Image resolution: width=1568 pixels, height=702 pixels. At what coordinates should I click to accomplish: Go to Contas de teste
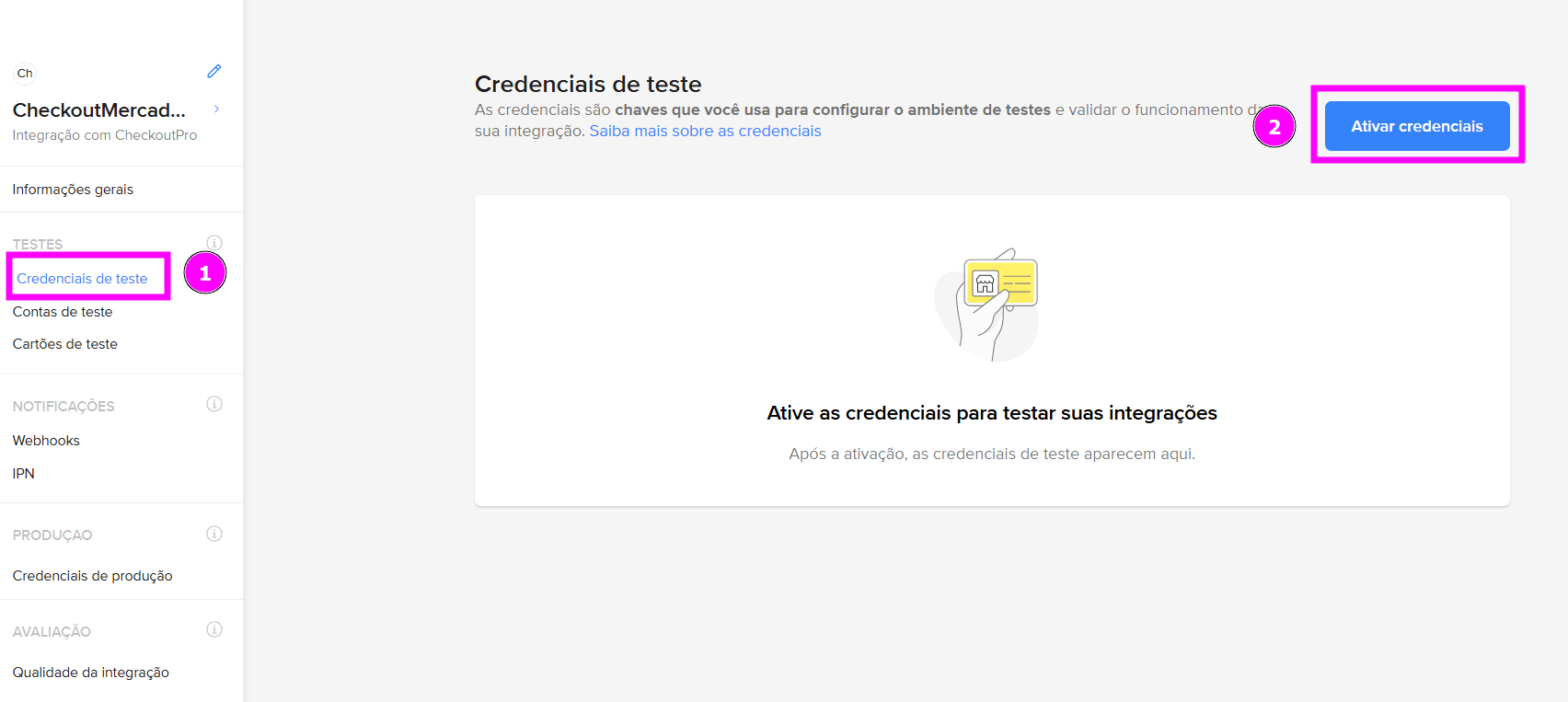pos(63,312)
